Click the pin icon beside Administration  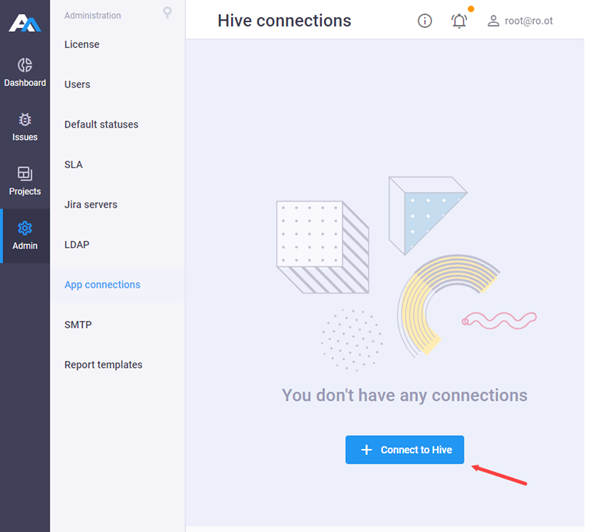point(167,13)
